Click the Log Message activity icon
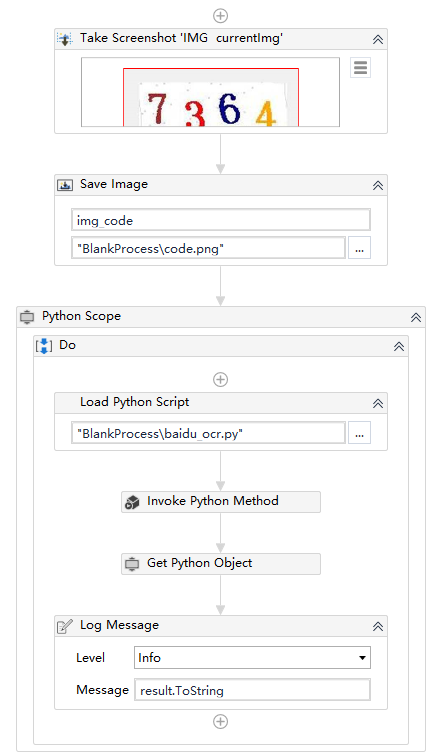The image size is (437, 755). (x=64, y=626)
